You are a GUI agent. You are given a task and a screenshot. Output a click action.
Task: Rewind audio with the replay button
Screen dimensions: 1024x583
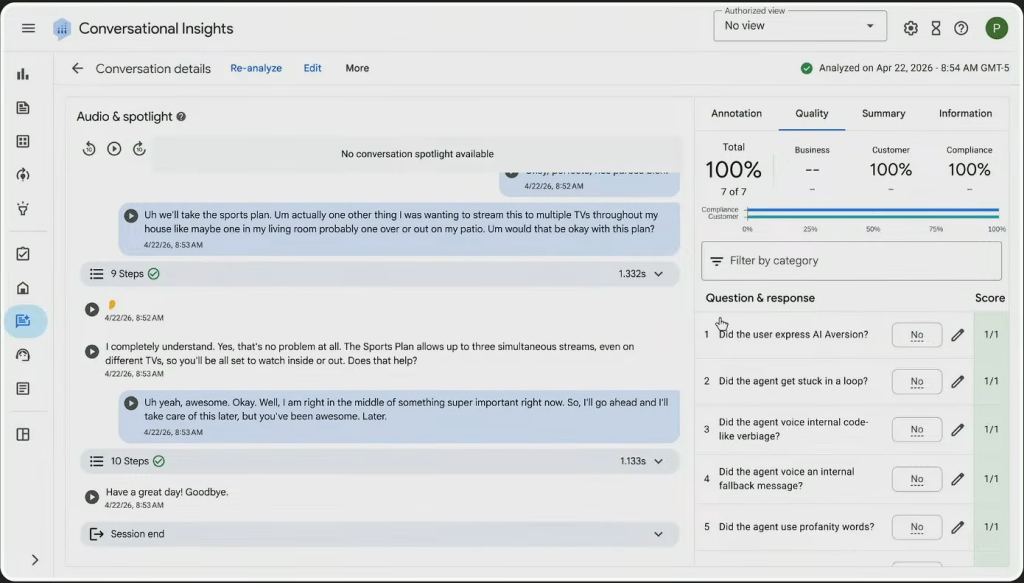(89, 149)
